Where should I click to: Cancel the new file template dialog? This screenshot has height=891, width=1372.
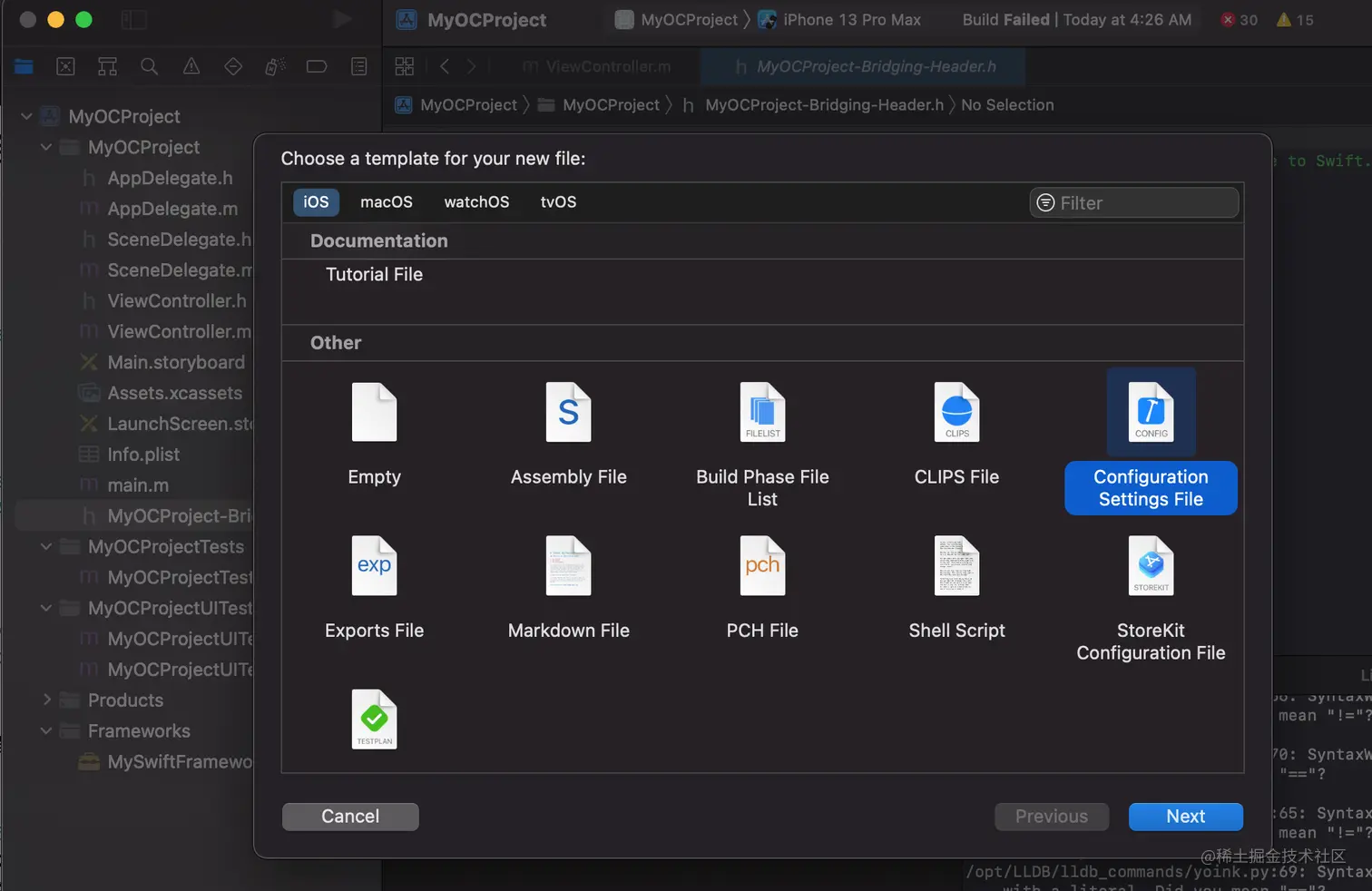pos(350,817)
